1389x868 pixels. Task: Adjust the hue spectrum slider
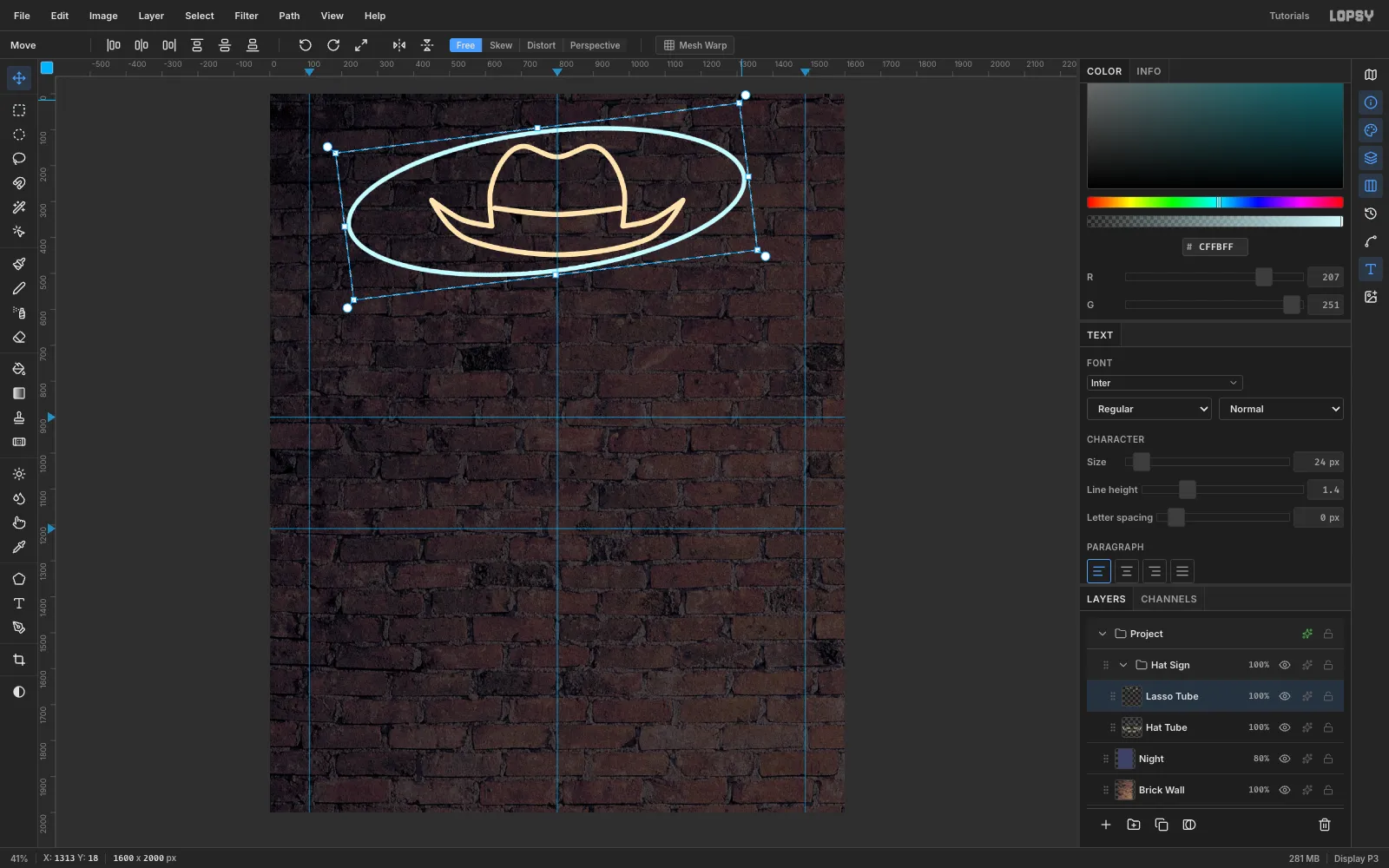tap(1215, 202)
